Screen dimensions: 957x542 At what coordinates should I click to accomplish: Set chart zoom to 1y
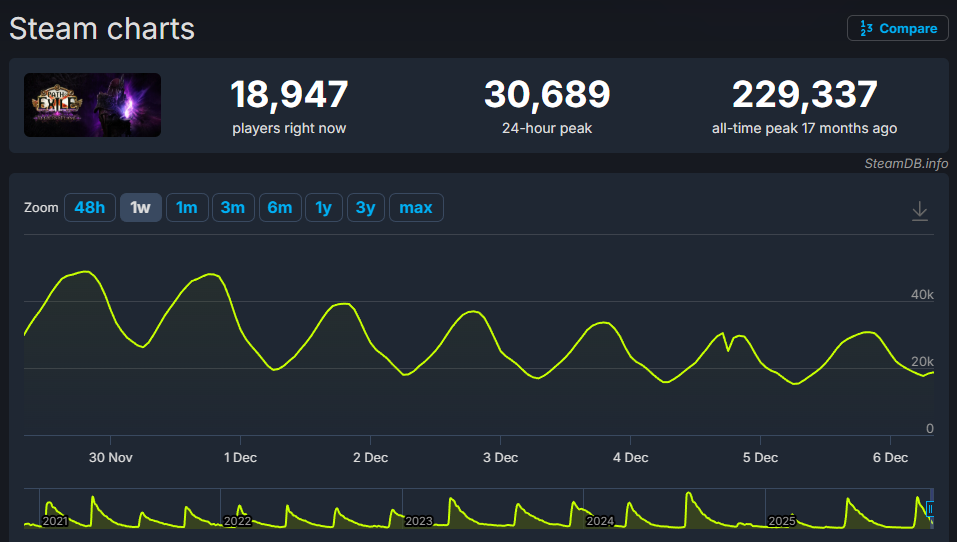pyautogui.click(x=323, y=208)
